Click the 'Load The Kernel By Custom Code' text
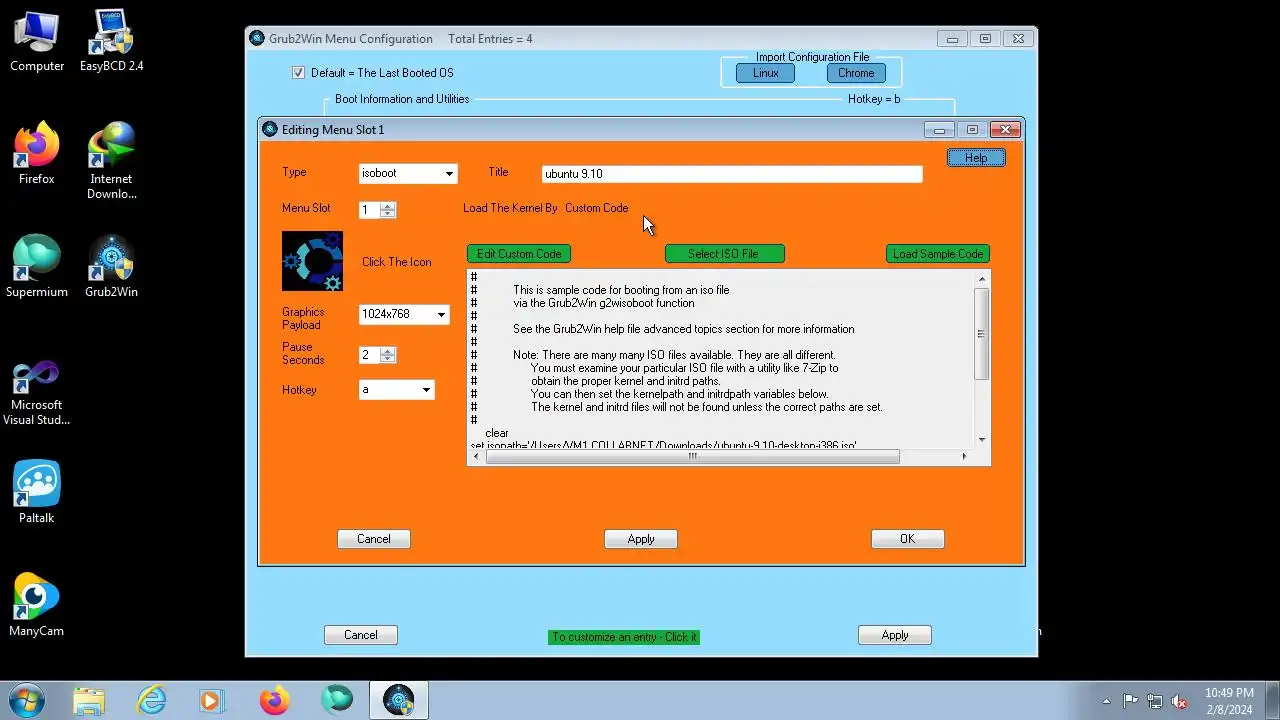1280x720 pixels. (x=546, y=208)
